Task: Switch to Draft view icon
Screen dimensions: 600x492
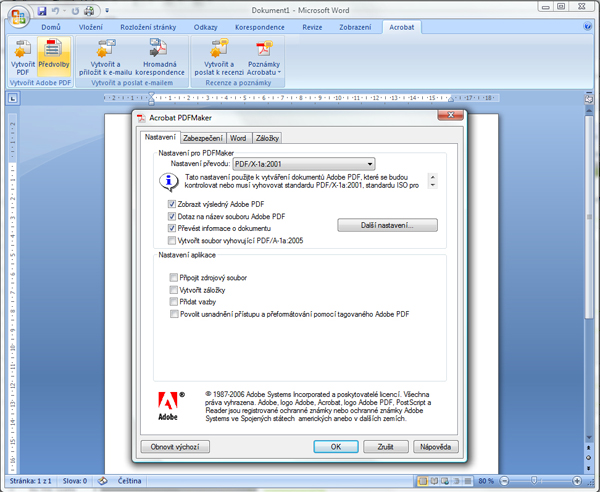Action: point(468,481)
